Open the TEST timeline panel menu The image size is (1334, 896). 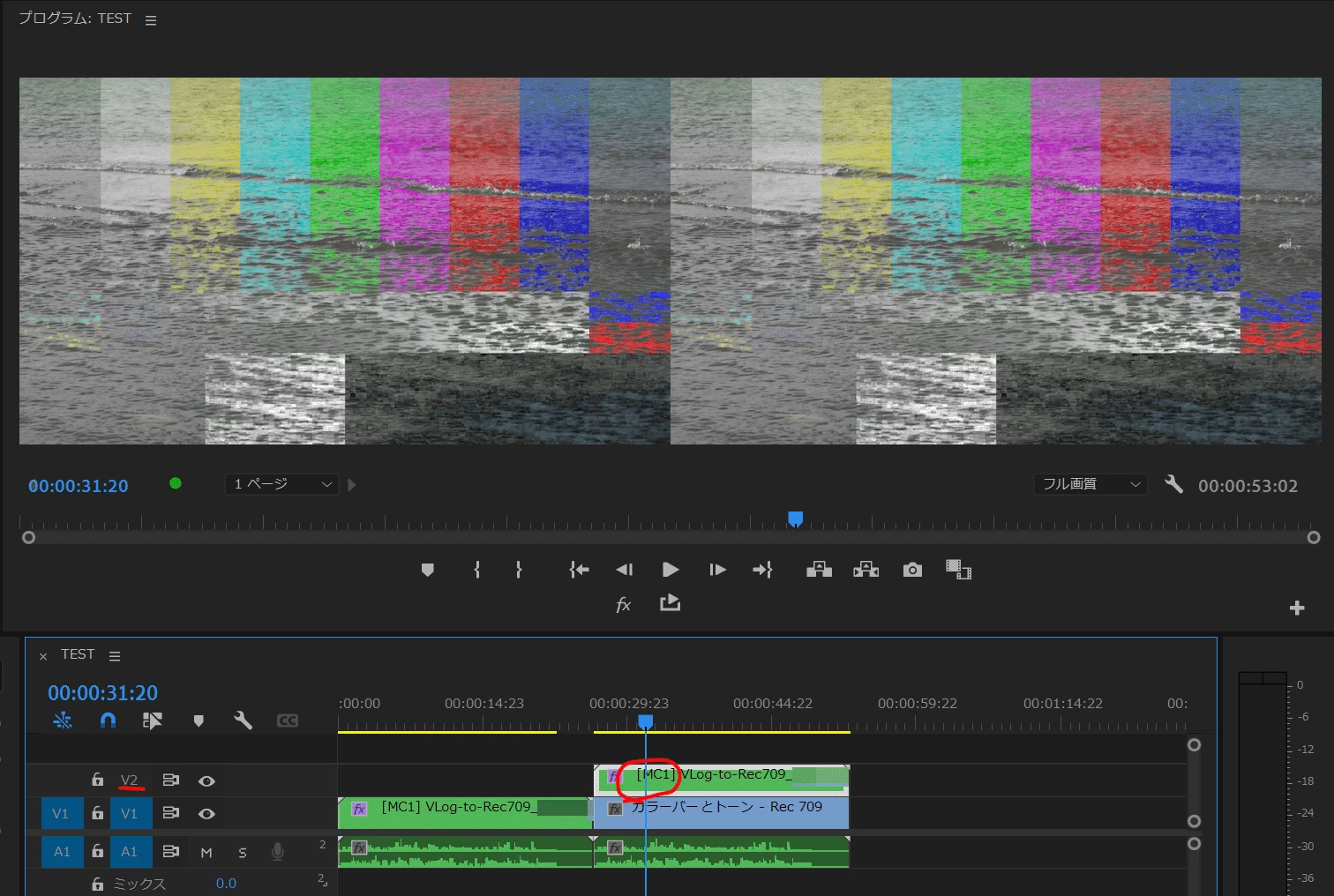coord(115,656)
